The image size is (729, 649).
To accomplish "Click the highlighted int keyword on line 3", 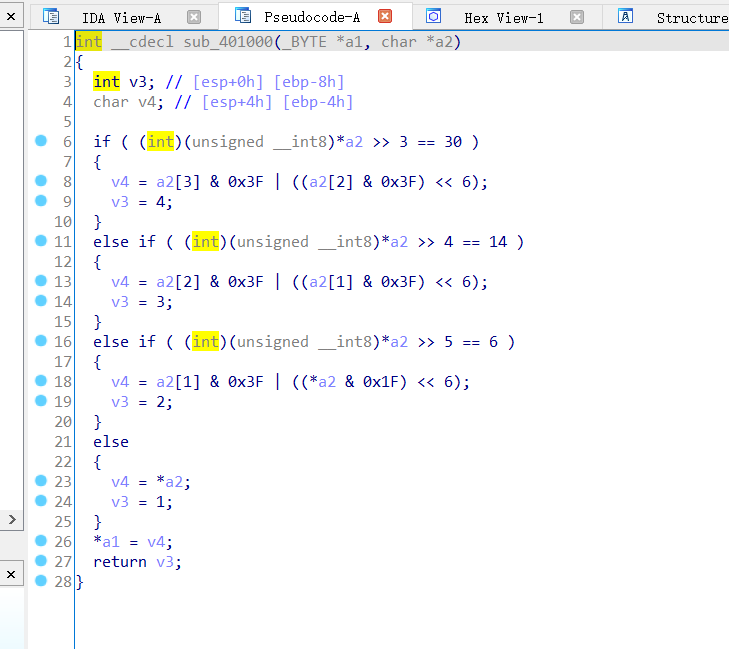I will tap(106, 81).
